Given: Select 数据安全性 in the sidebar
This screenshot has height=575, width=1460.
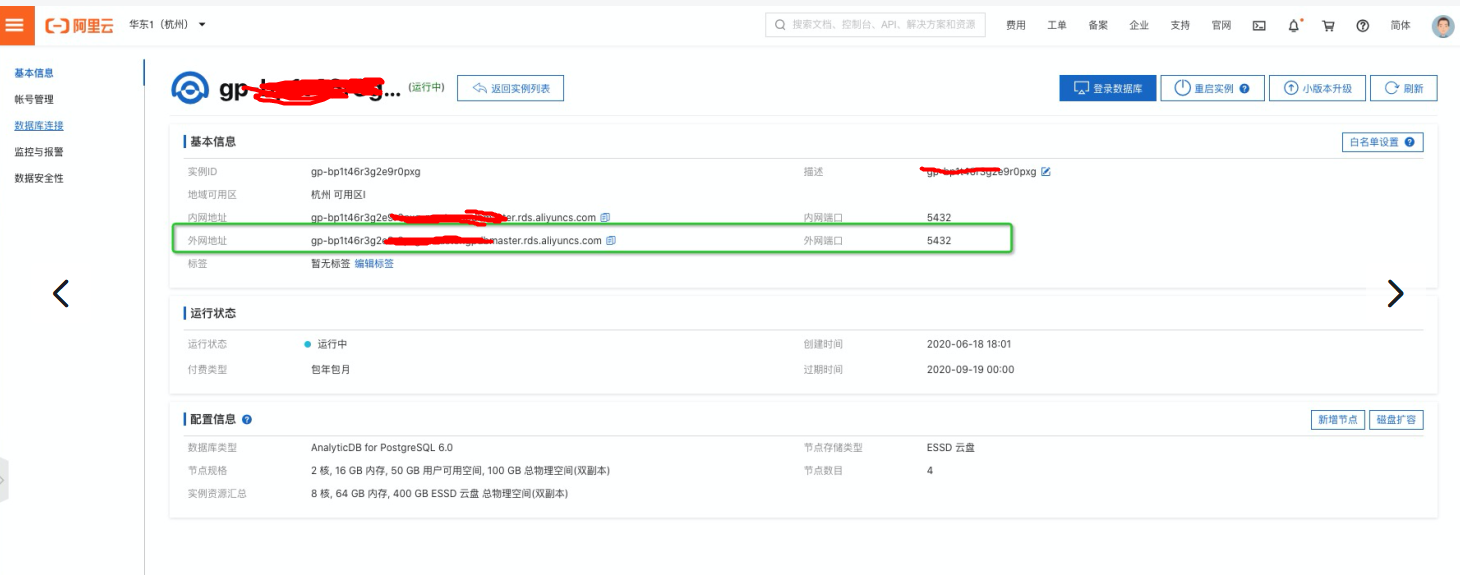Looking at the screenshot, I should click(39, 178).
